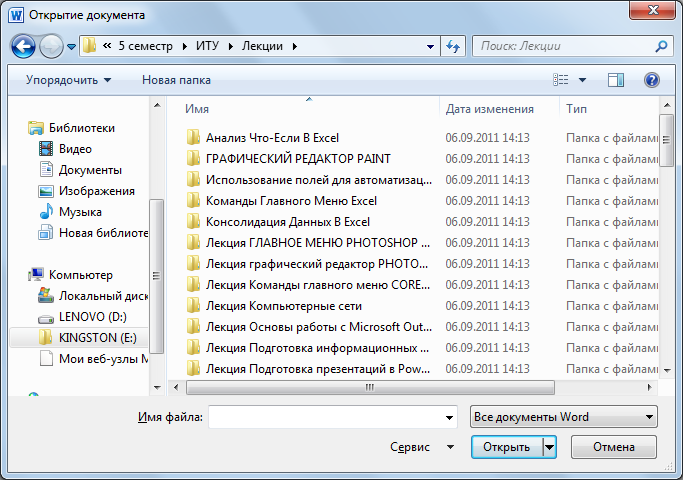Click the blue Help icon
Image resolution: width=683 pixels, height=480 pixels.
pyautogui.click(x=652, y=80)
